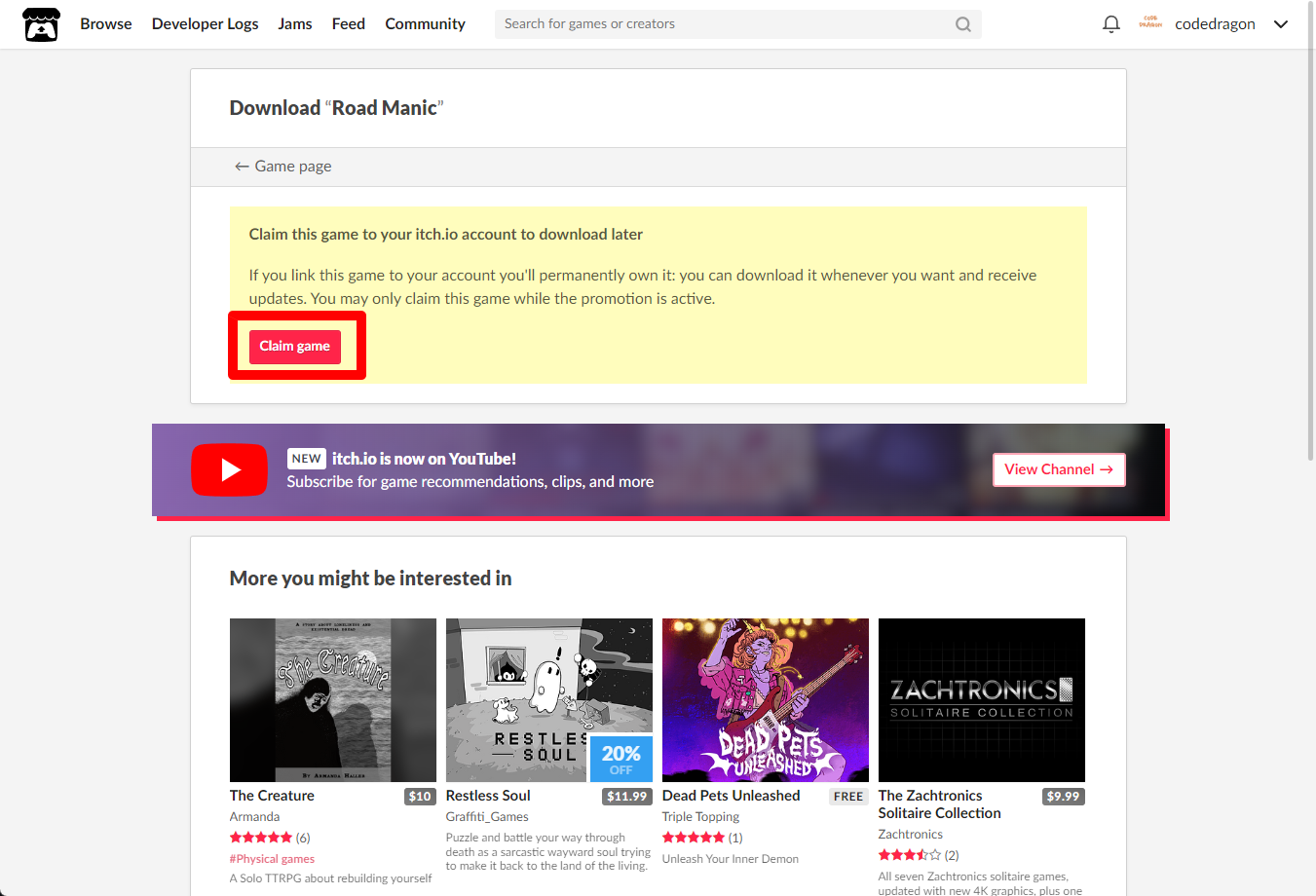Image resolution: width=1316 pixels, height=896 pixels.
Task: Open Restless Soul cover thumbnail
Action: click(x=549, y=700)
